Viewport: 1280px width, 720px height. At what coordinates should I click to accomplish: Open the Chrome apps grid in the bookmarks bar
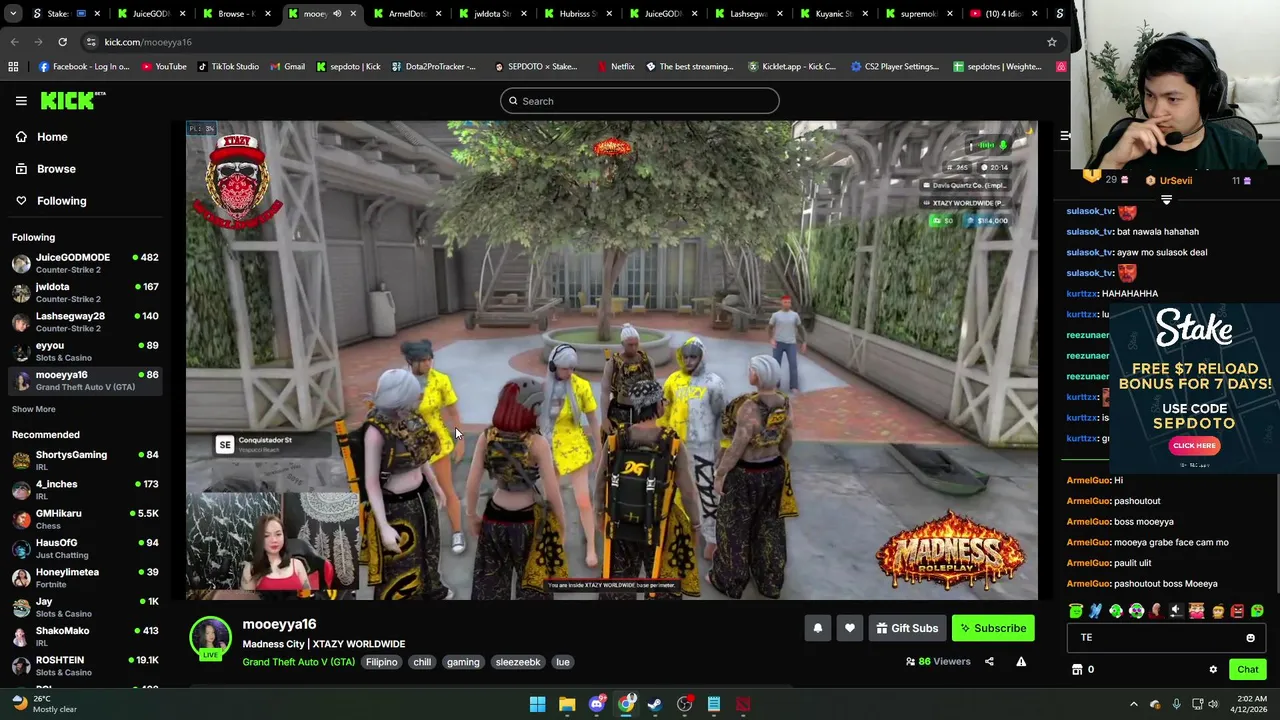13,67
